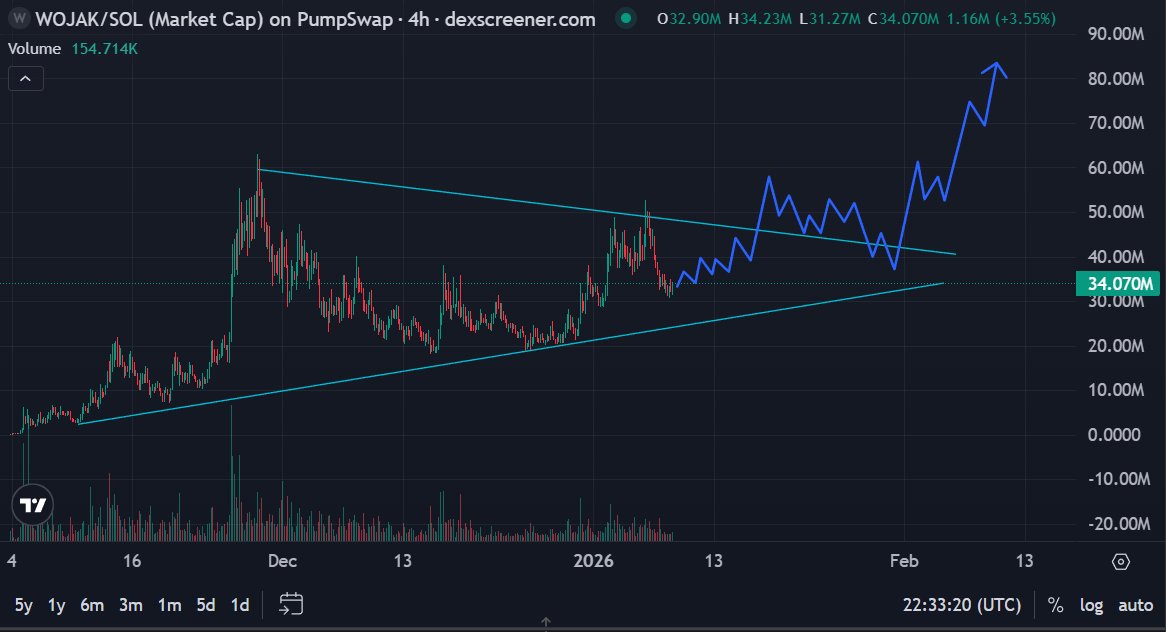1166x632 pixels.
Task: Click the 70.00M price axis label
Action: point(1116,123)
